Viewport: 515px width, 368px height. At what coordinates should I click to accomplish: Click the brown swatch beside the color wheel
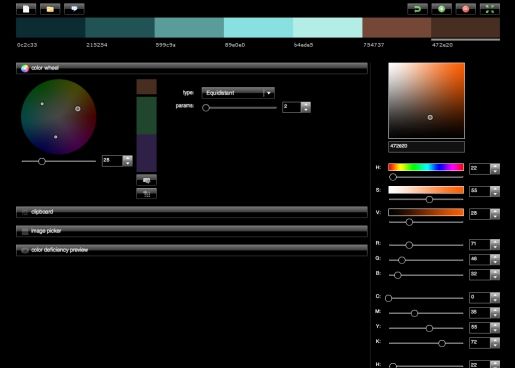tap(146, 87)
